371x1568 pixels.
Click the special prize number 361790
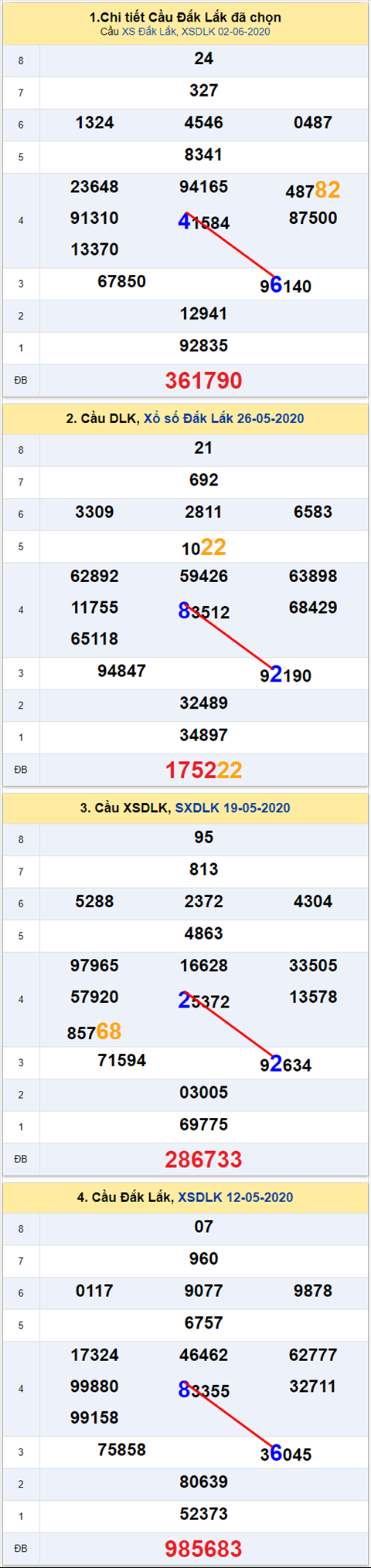click(x=204, y=381)
